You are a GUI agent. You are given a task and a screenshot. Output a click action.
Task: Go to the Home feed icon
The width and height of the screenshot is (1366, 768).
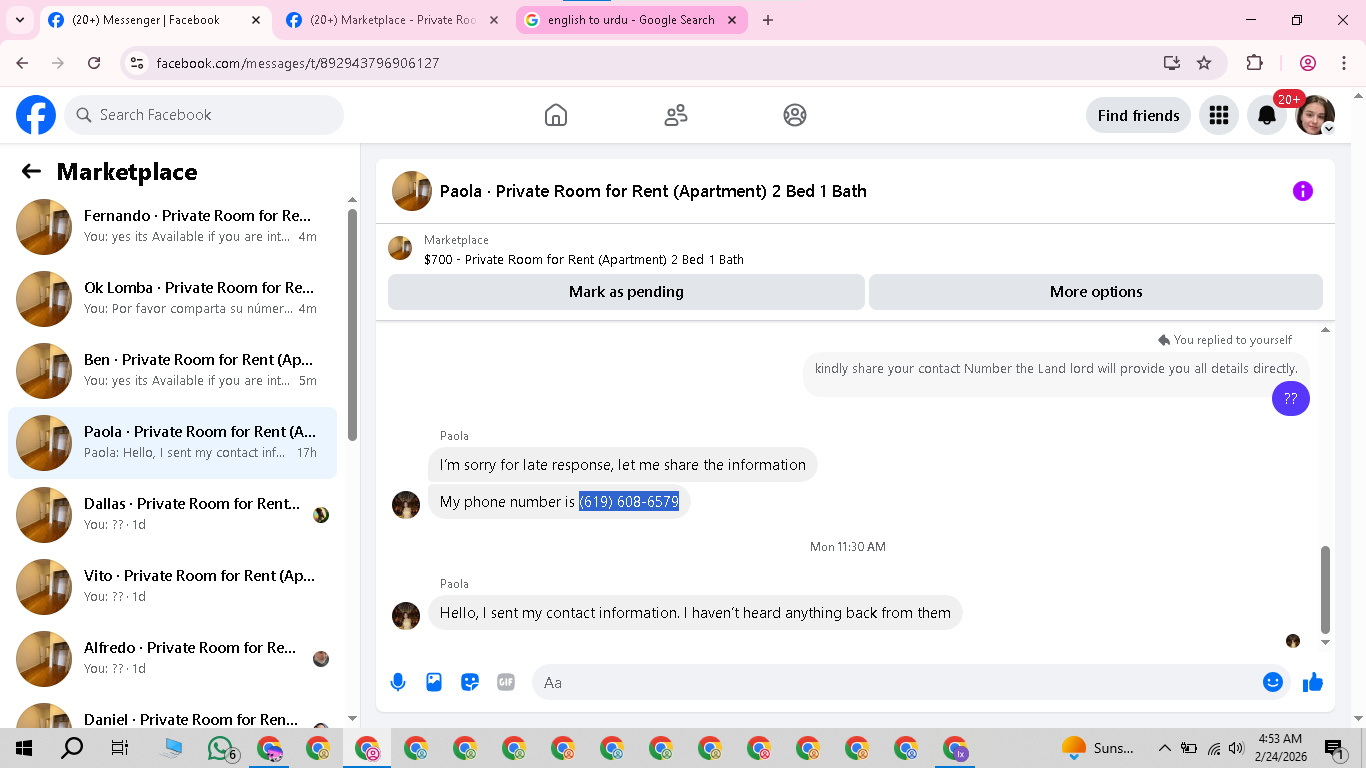[x=556, y=115]
